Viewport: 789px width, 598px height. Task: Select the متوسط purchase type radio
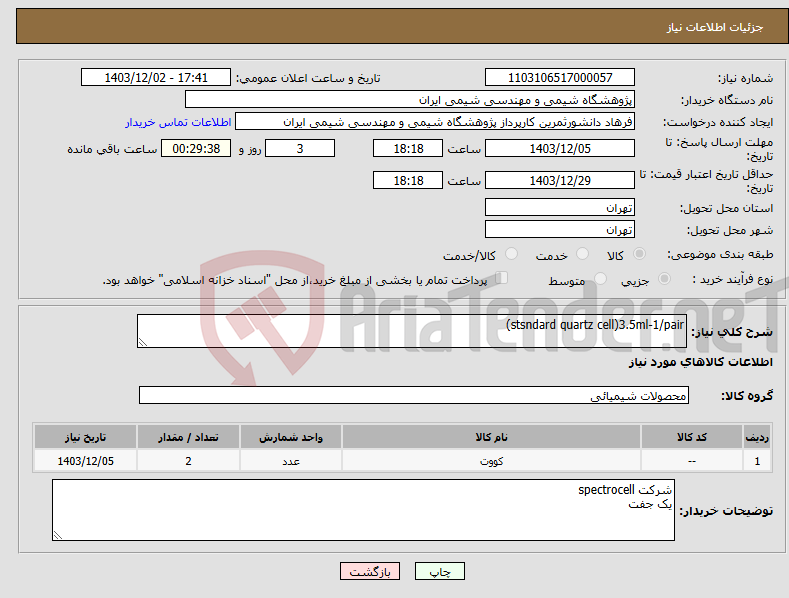[600, 278]
